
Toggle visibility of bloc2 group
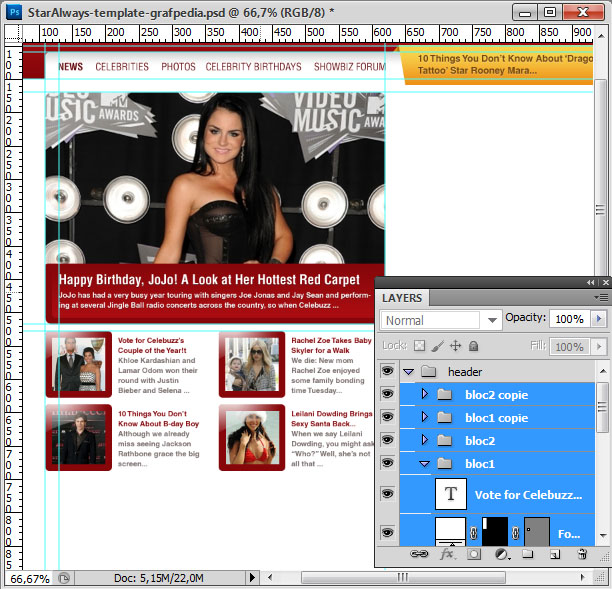coord(387,440)
